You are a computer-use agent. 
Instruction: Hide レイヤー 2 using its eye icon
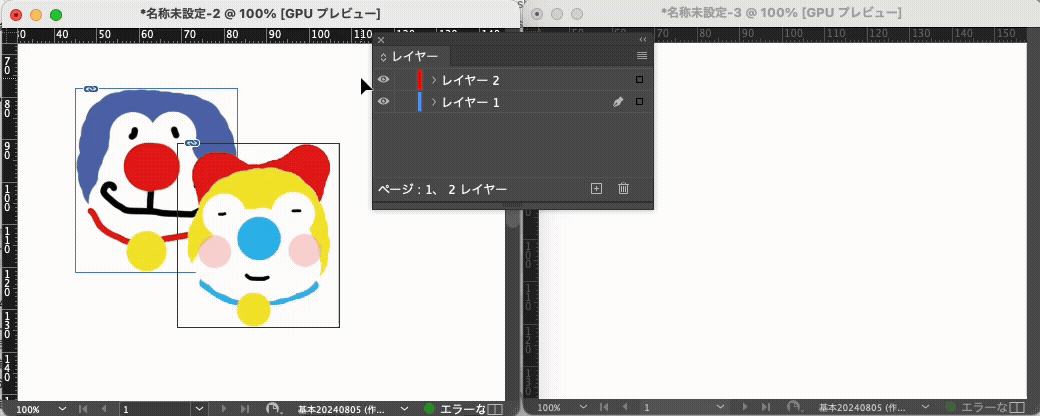383,79
